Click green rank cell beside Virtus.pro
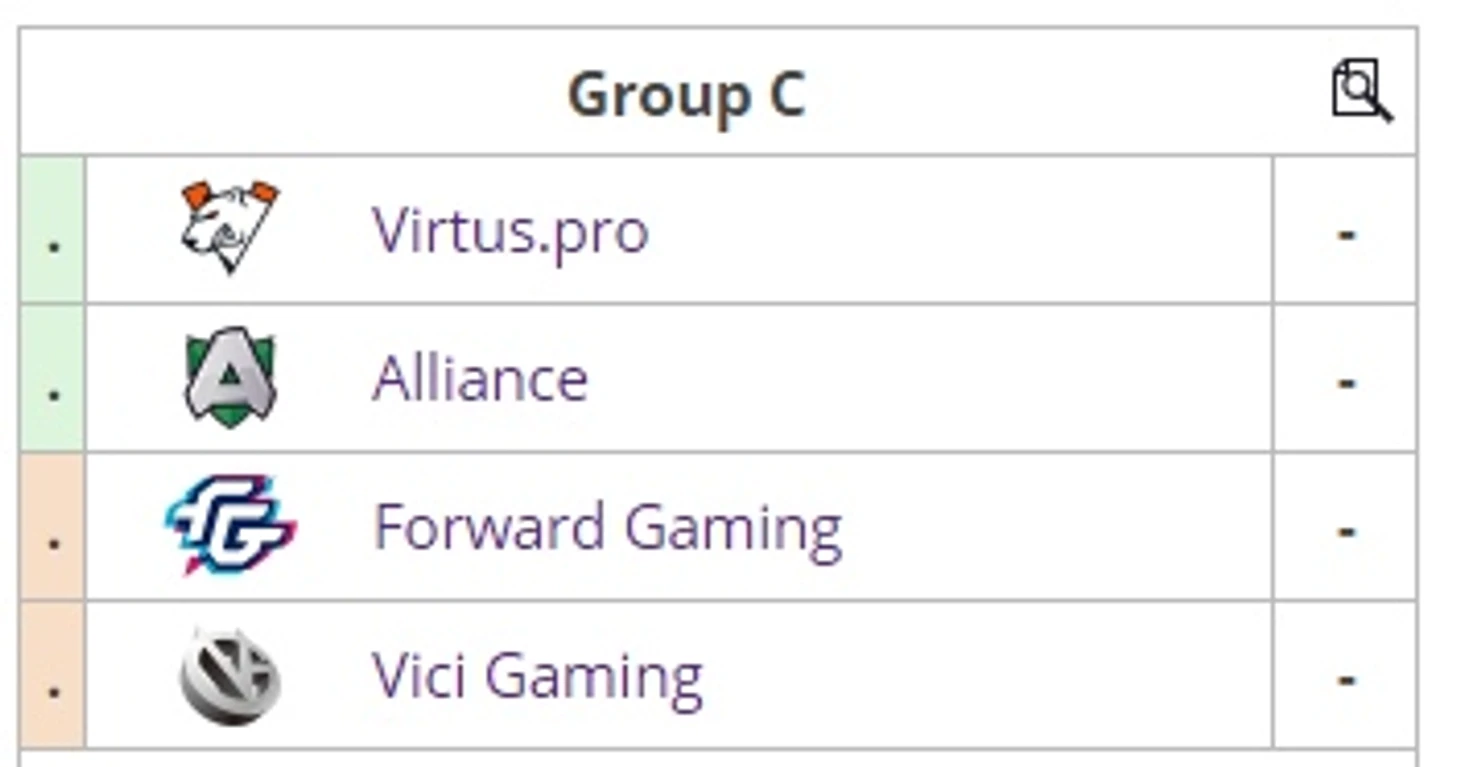This screenshot has width=1460, height=767. [53, 230]
